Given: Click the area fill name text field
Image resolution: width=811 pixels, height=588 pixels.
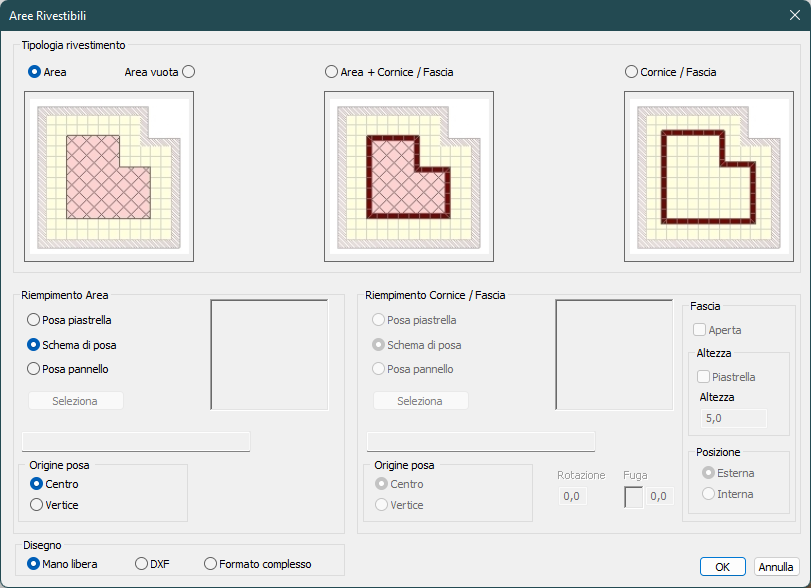Looking at the screenshot, I should 136,442.
